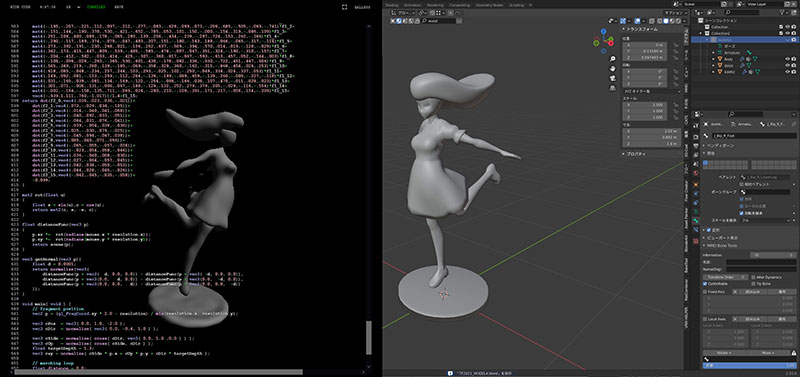Switch to the Compositing workspace tab

[460, 5]
